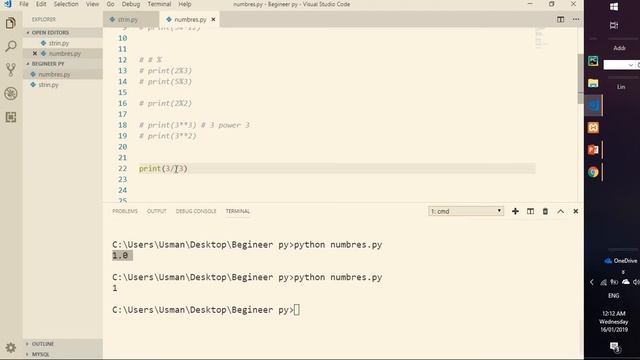Viewport: 640px width, 360px height.
Task: Create a new terminal with plus icon
Action: [x=515, y=211]
